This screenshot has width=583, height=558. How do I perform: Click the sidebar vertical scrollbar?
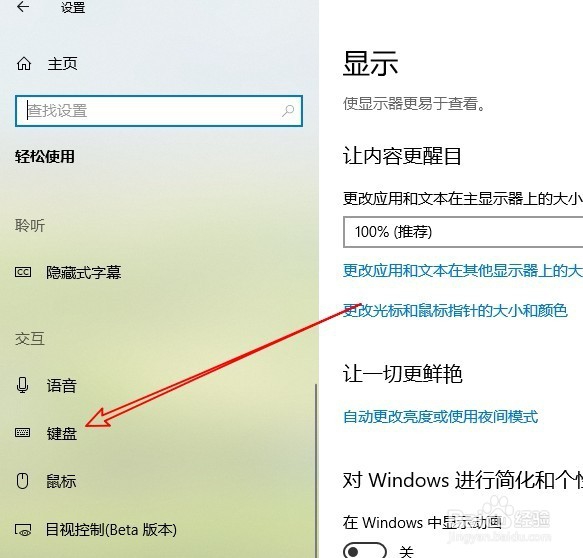pos(316,470)
